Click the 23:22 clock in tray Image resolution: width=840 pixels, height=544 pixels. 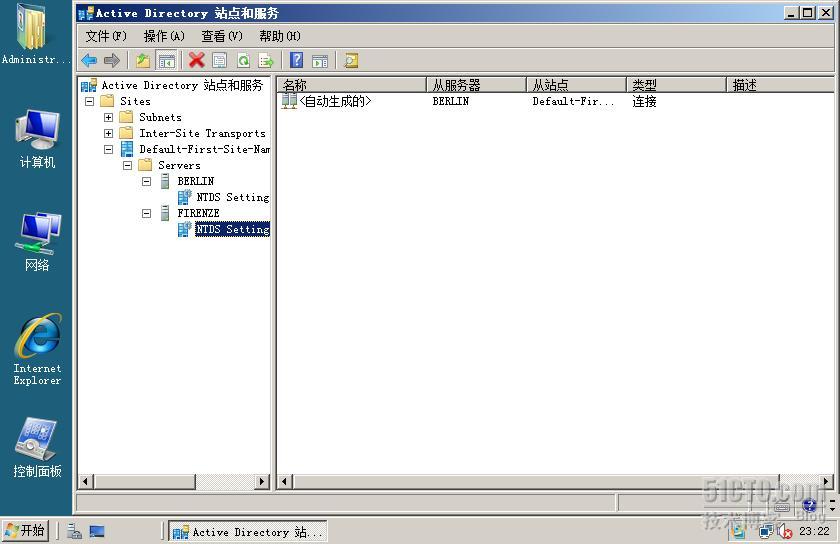[x=814, y=531]
